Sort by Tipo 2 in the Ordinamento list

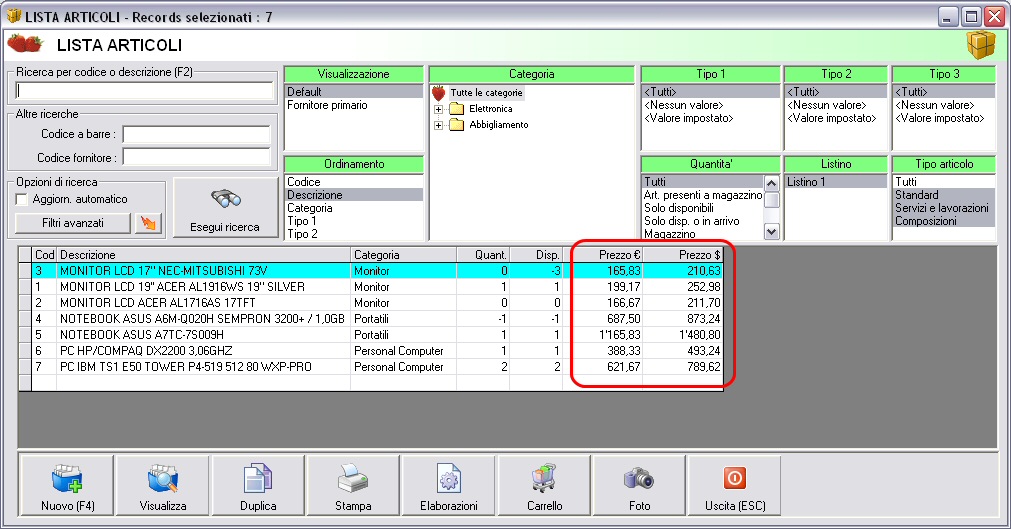click(354, 234)
